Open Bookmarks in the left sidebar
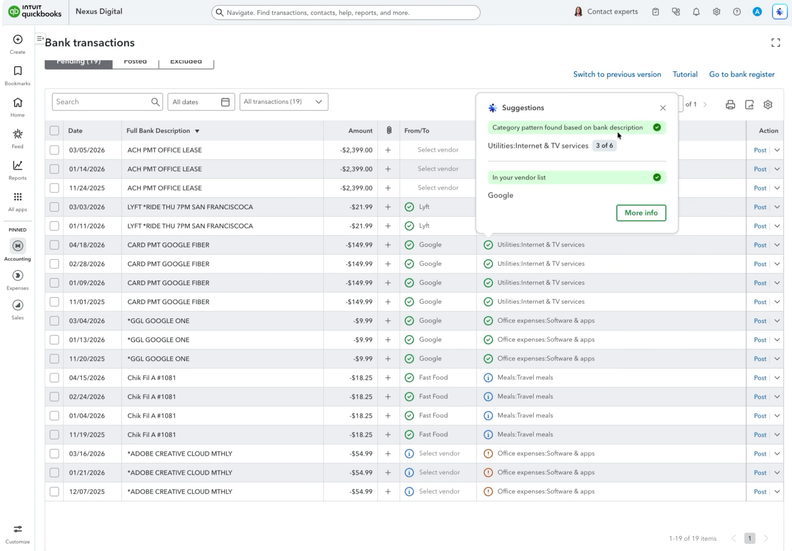 (18, 75)
